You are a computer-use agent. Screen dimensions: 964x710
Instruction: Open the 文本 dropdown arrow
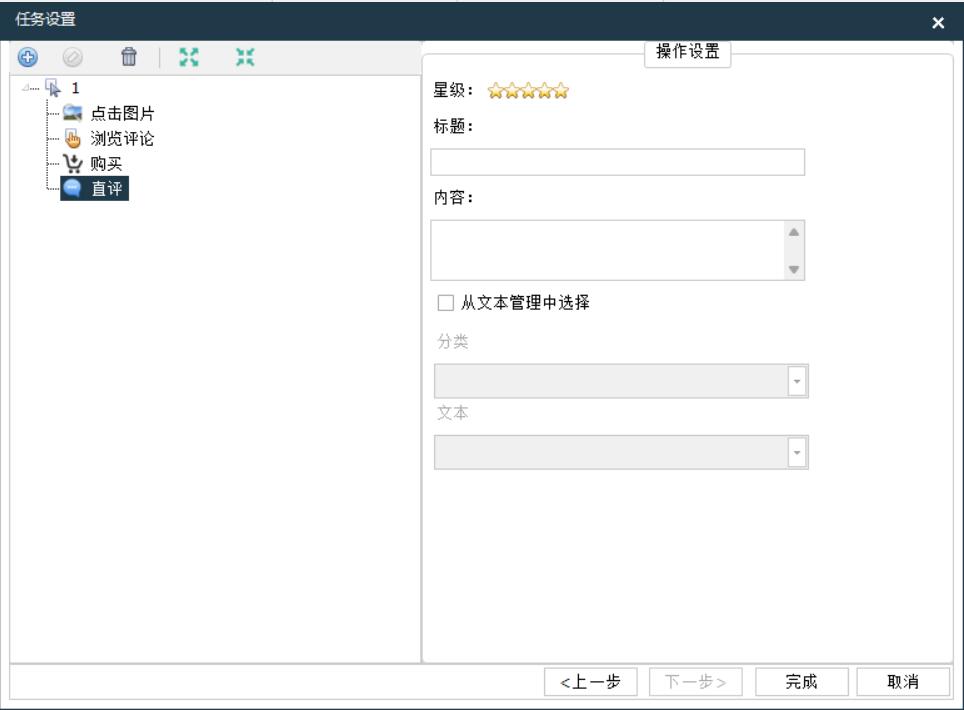[x=797, y=452]
